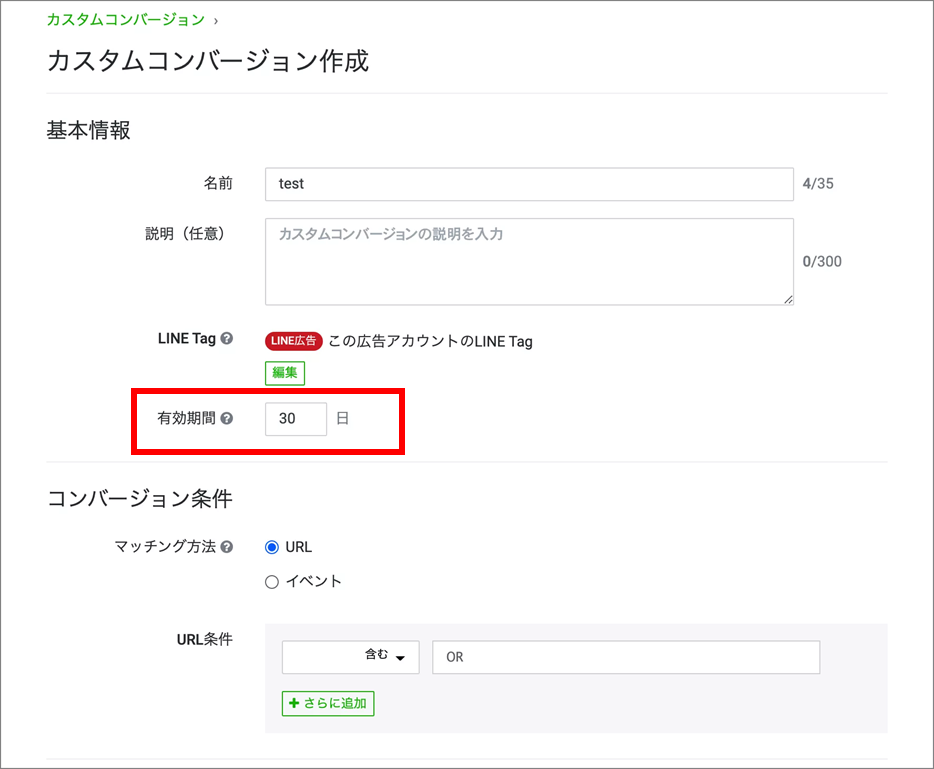Select the 有効期間 days field showing 30

click(295, 419)
